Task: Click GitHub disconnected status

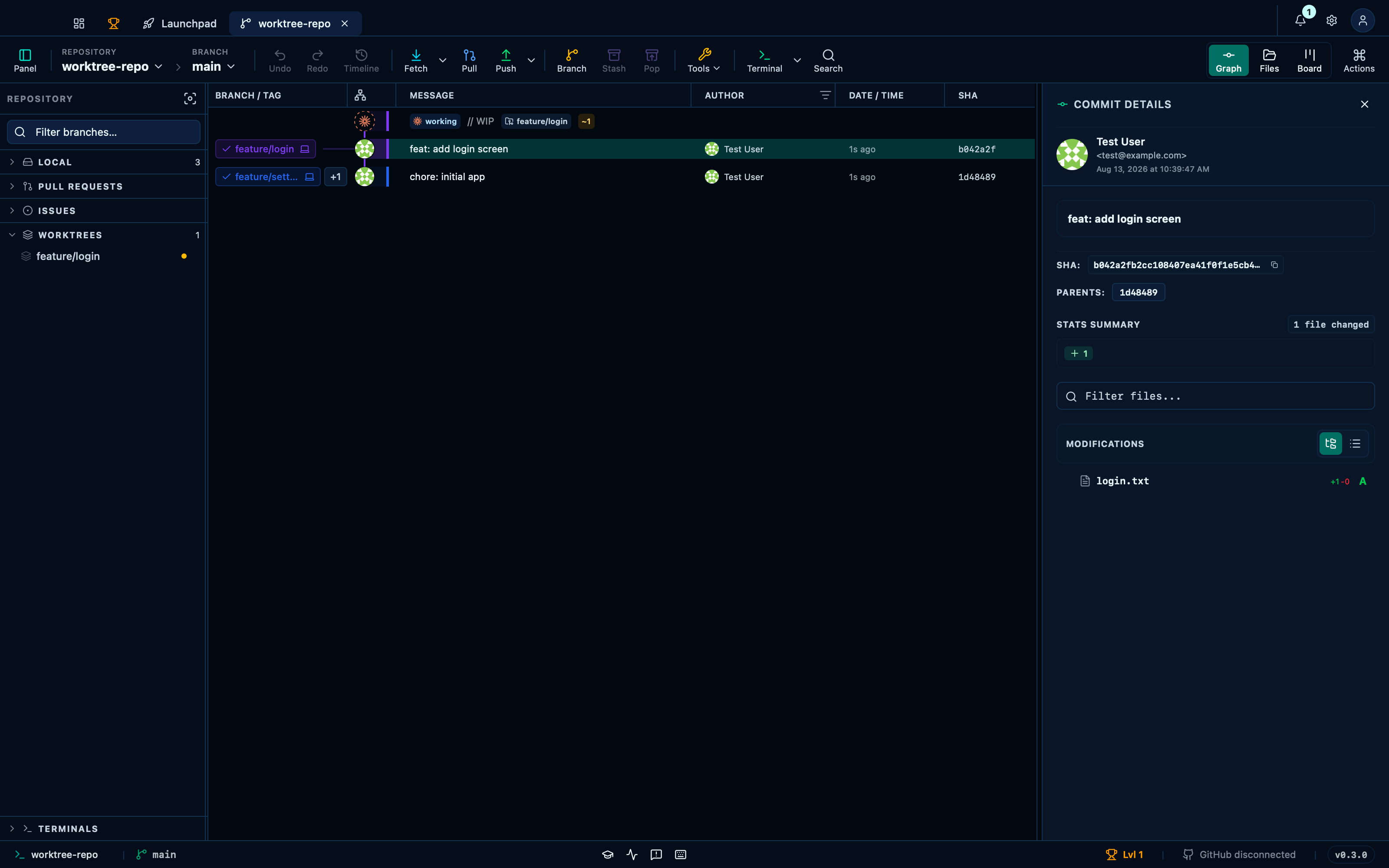Action: (1239, 854)
